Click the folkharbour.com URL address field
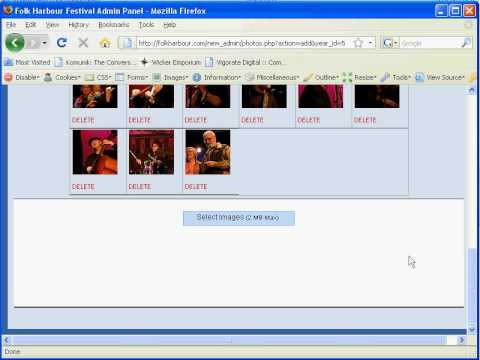The image size is (480, 360). pyautogui.click(x=242, y=43)
